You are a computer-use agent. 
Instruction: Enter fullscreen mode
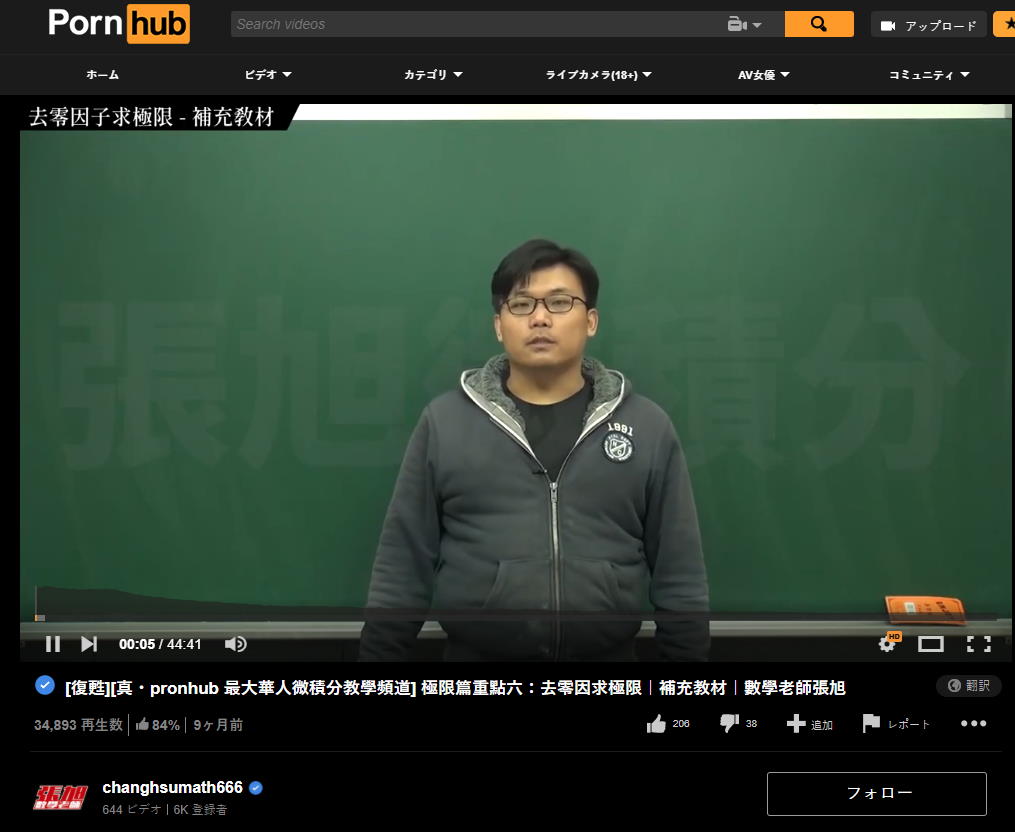[x=978, y=644]
